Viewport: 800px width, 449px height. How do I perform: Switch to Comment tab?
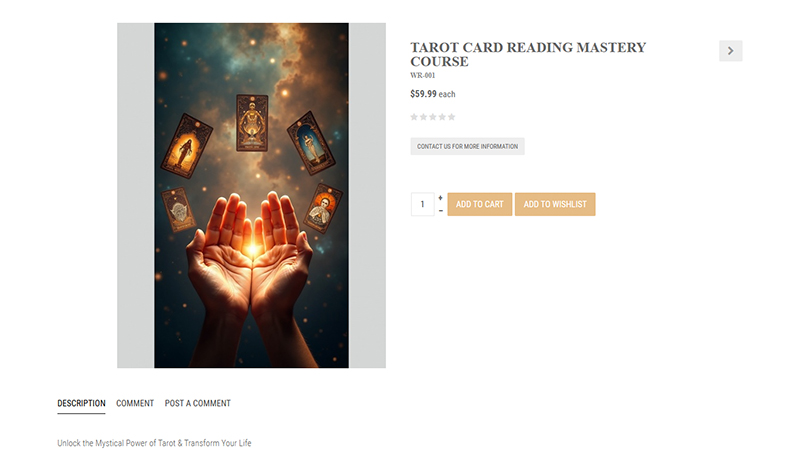click(135, 403)
